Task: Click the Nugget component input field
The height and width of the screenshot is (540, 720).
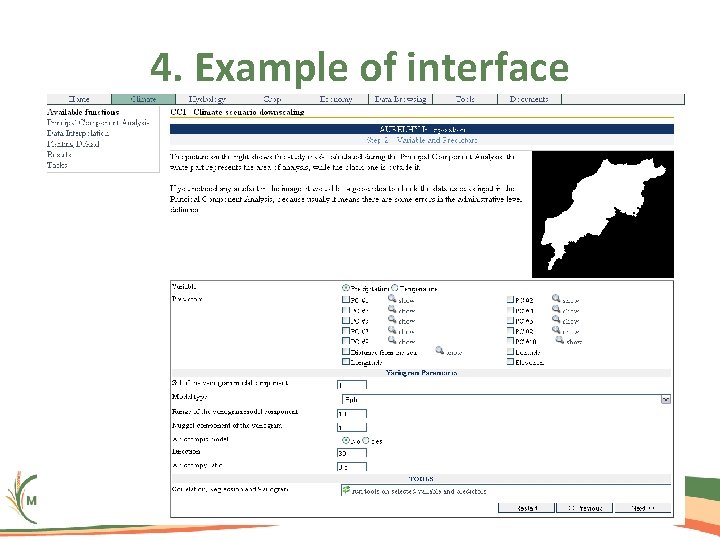Action: [352, 428]
